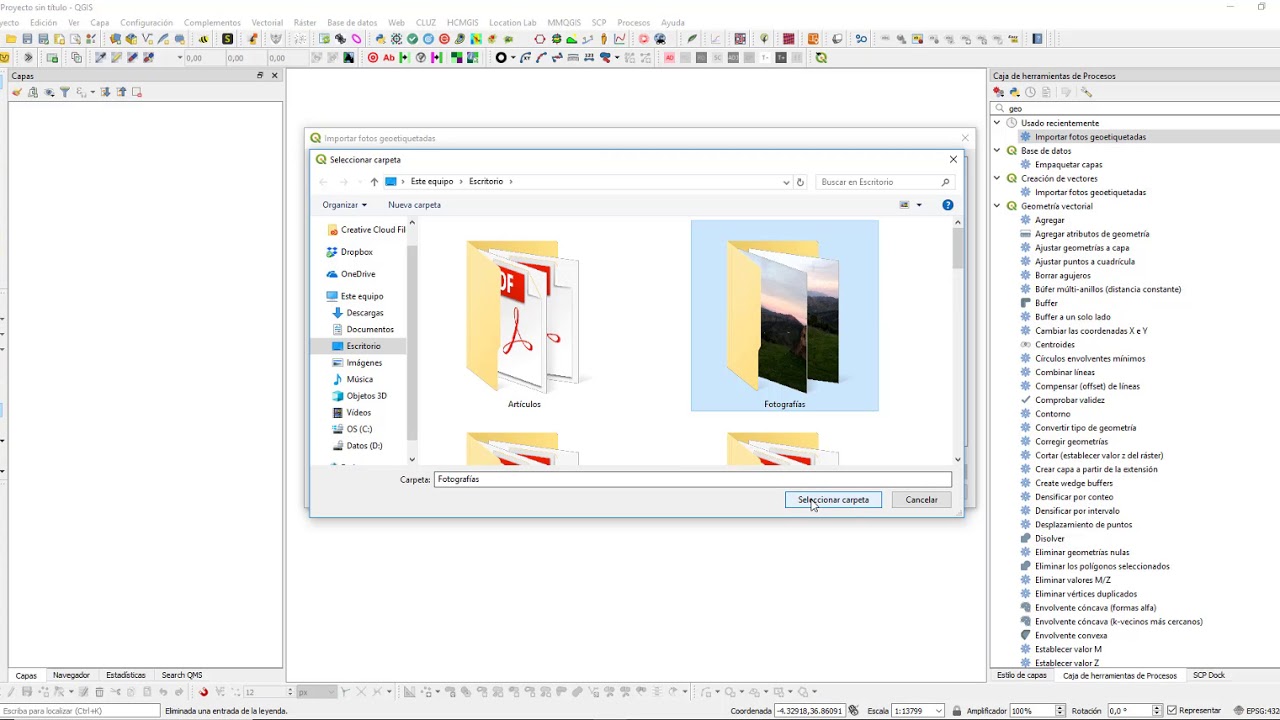Select OneDrive in the sidebar
The width and height of the screenshot is (1280, 720).
coord(351,274)
